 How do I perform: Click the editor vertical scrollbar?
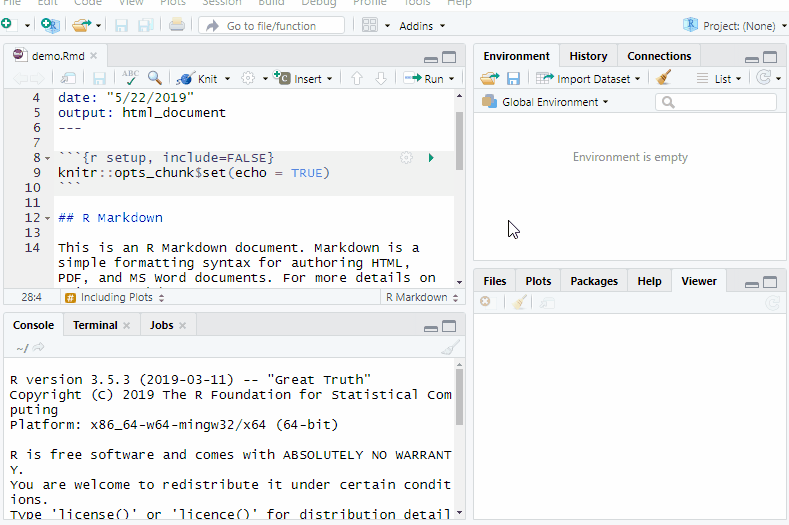pos(459,141)
